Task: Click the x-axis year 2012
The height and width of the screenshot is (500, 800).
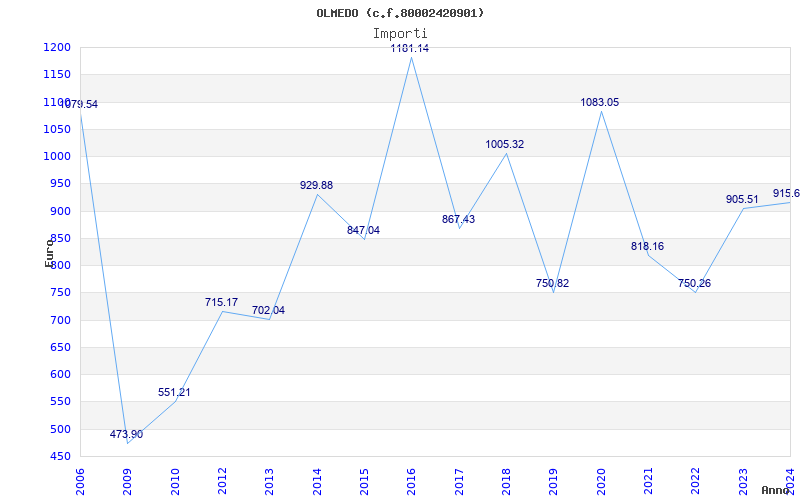Action: 222,482
